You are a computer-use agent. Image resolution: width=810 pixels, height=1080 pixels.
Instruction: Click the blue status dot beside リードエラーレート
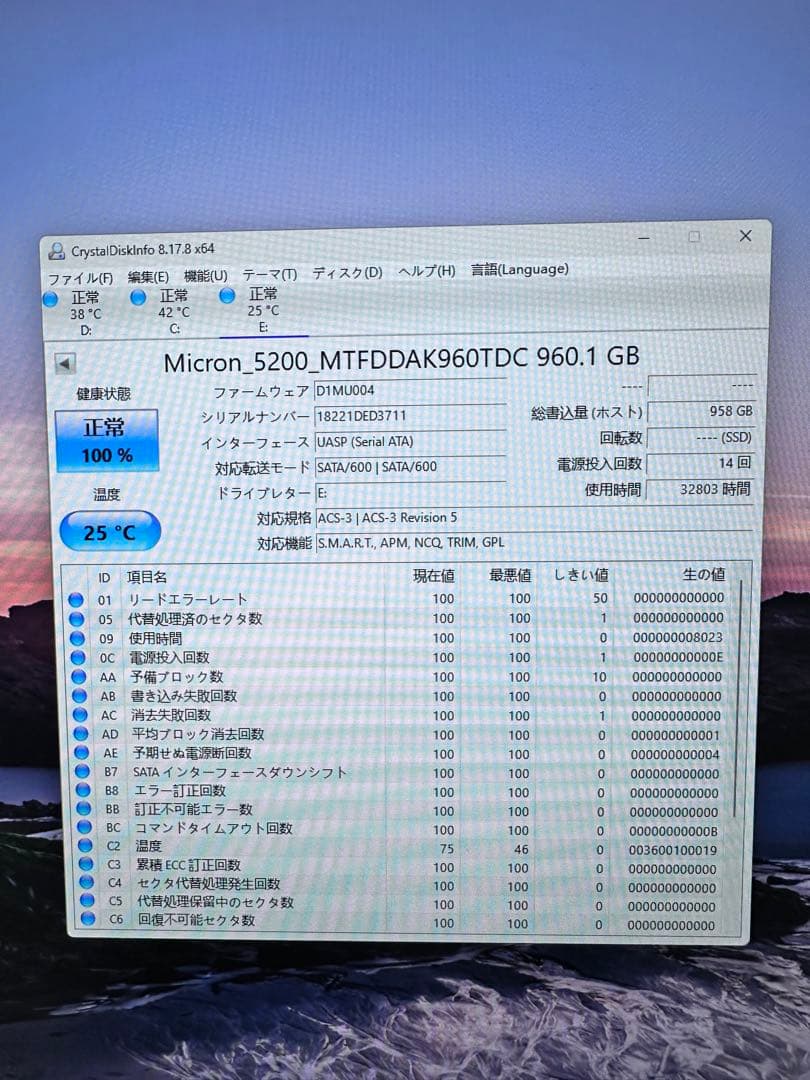[x=74, y=598]
